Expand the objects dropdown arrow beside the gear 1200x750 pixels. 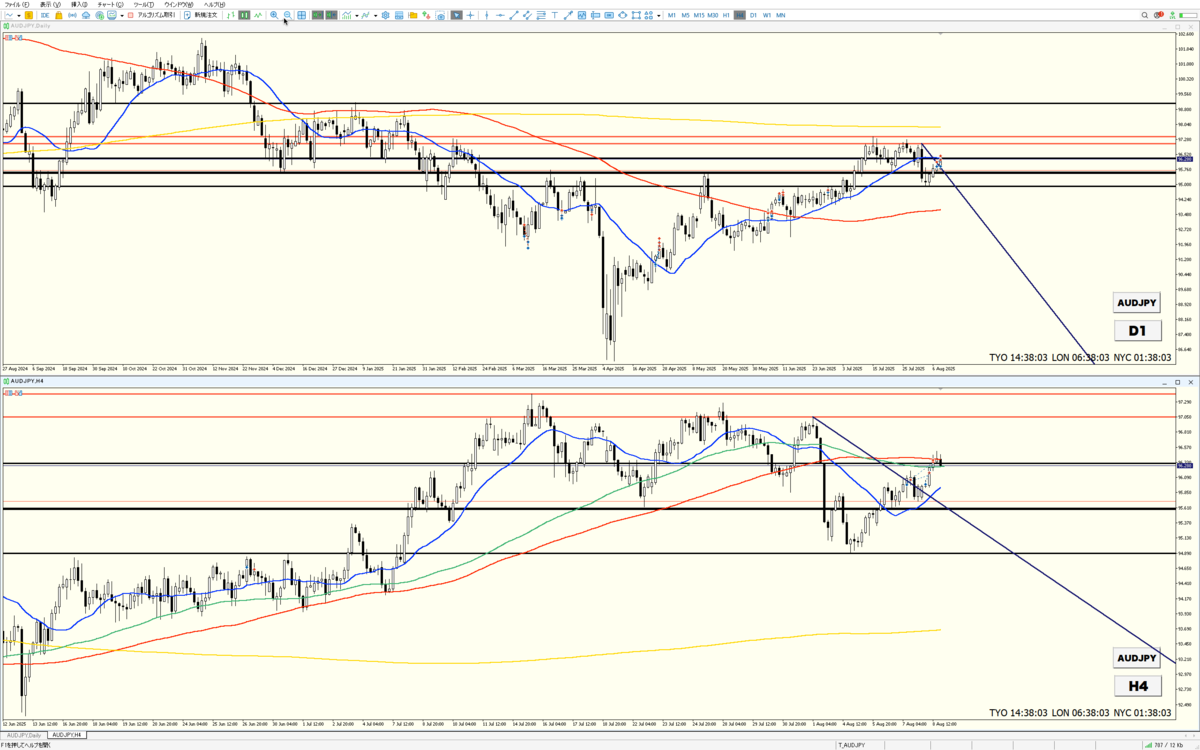click(x=376, y=16)
